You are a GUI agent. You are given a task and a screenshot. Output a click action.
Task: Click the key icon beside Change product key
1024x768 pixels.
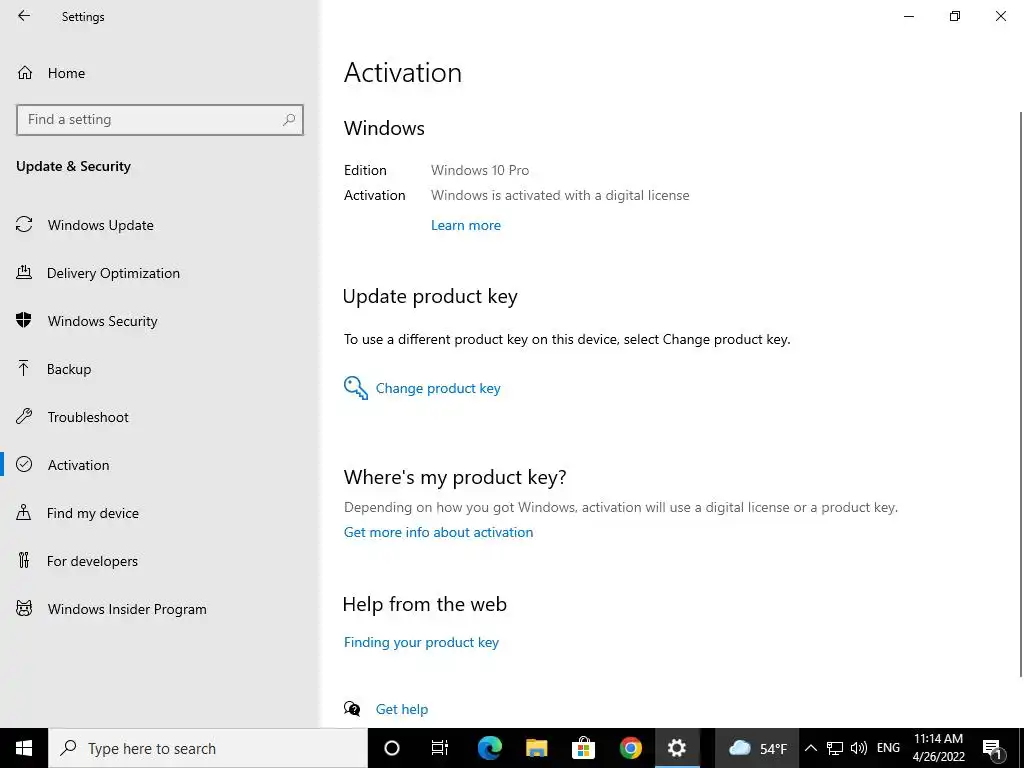point(355,388)
